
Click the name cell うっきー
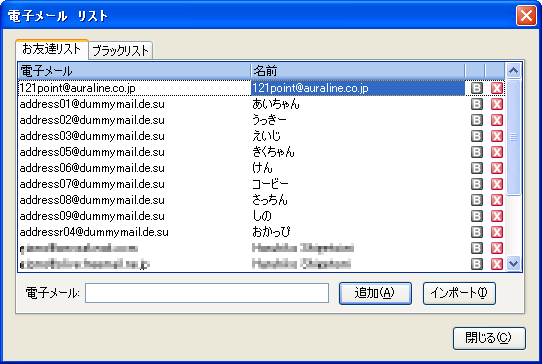pyautogui.click(x=270, y=120)
